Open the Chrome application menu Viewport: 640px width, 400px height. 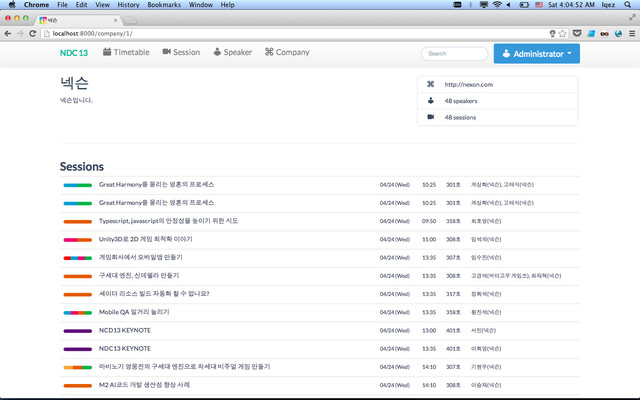36,5
